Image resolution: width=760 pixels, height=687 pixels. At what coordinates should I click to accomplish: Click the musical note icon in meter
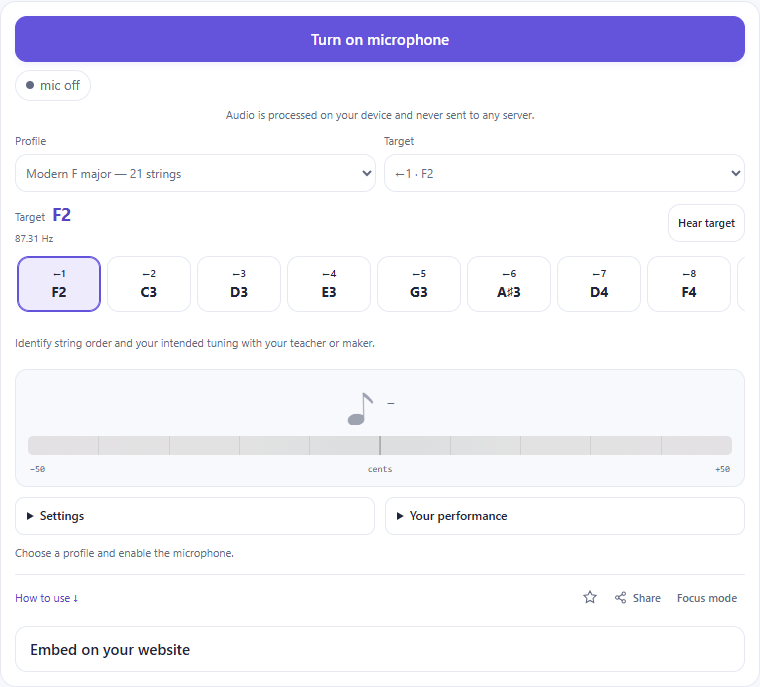click(x=361, y=409)
